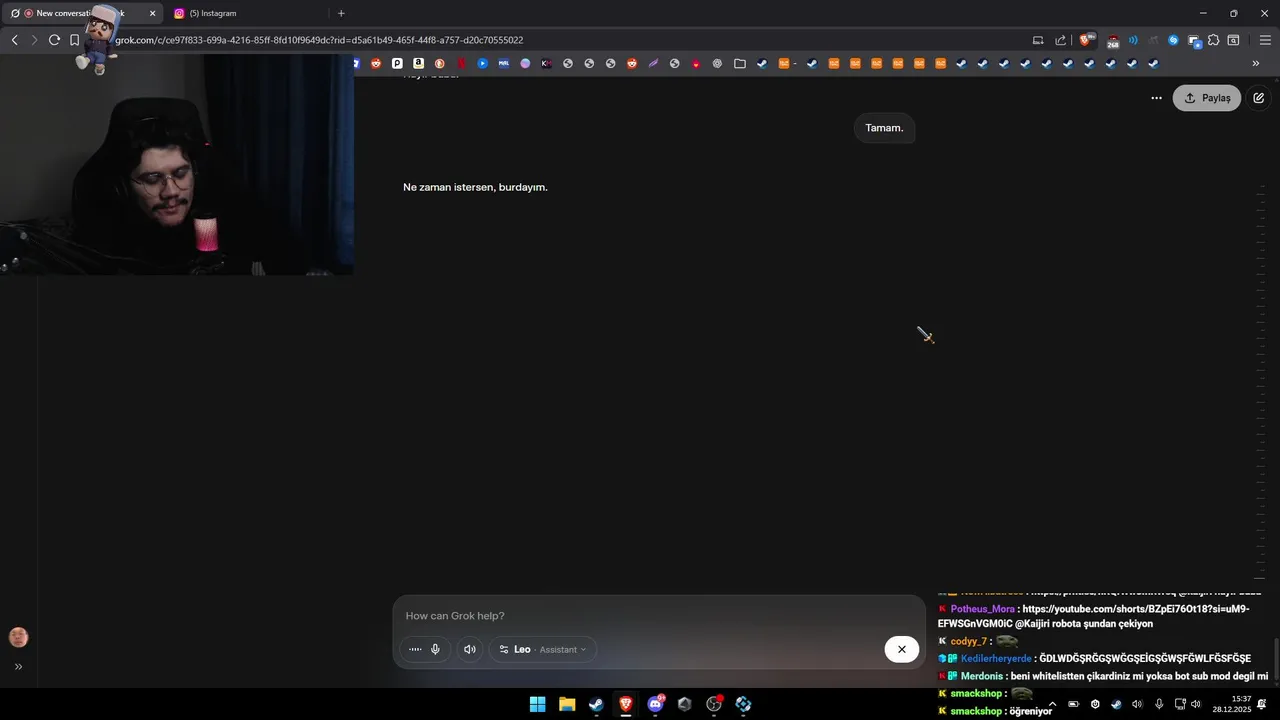1280x720 pixels.
Task: Open Windows notification center bell
Action: (x=1262, y=704)
